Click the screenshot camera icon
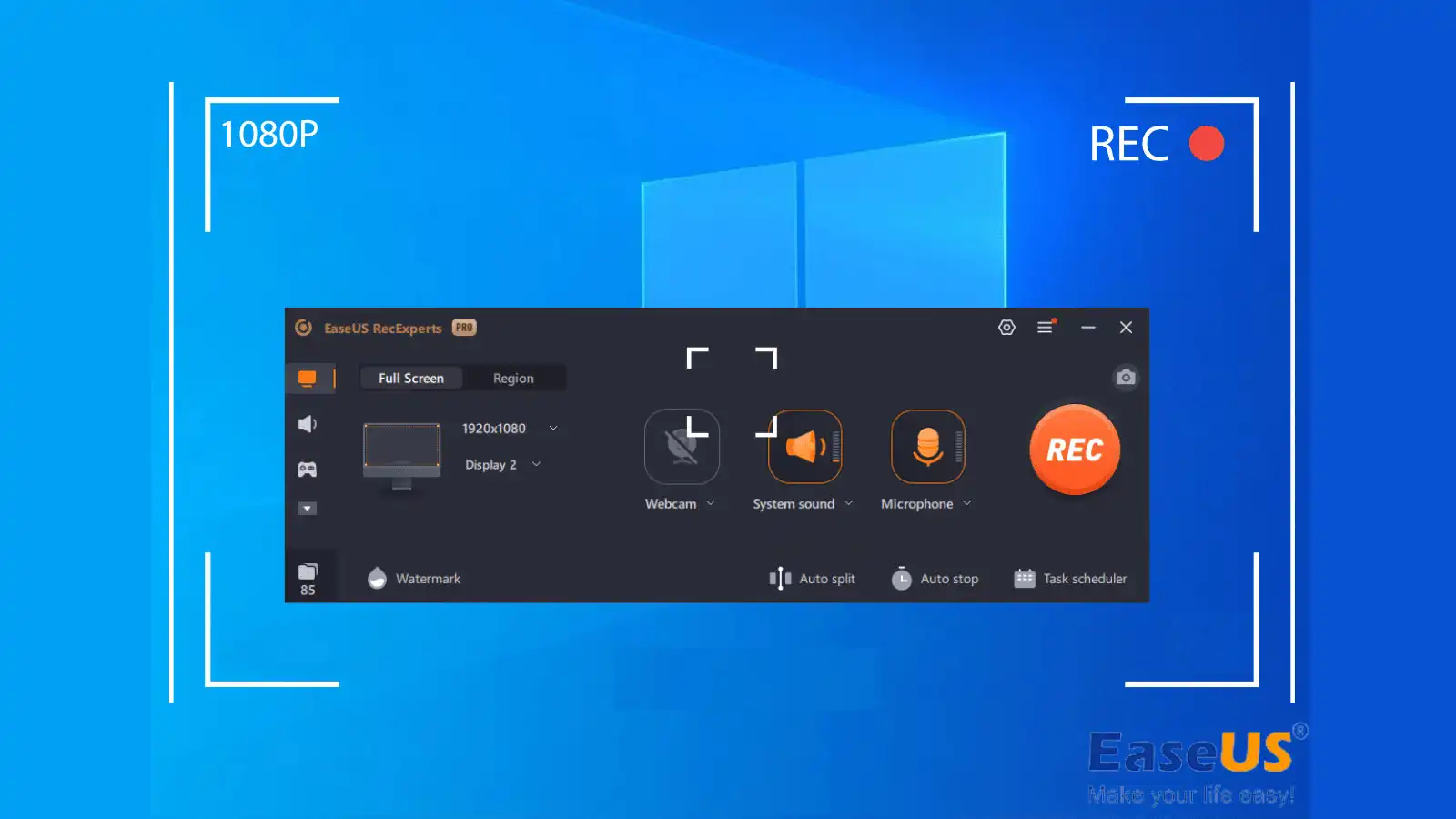Image resolution: width=1456 pixels, height=819 pixels. click(1126, 377)
